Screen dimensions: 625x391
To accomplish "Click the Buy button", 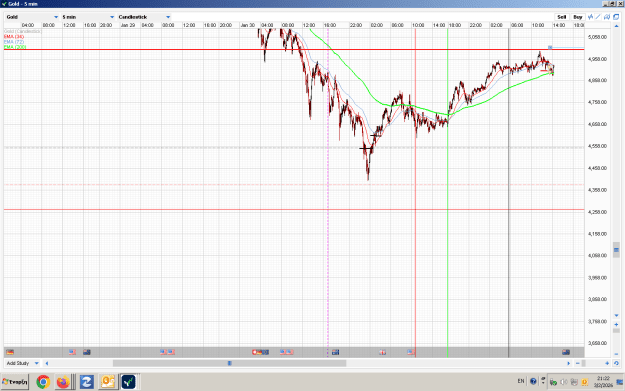I will (578, 17).
